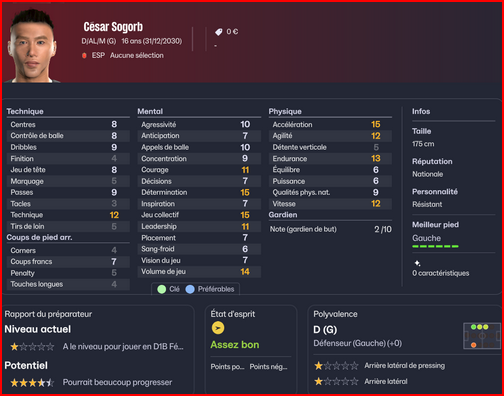Click the yellow morale arrow icon
Screen dimensions: 504x396
pyautogui.click(x=218, y=328)
